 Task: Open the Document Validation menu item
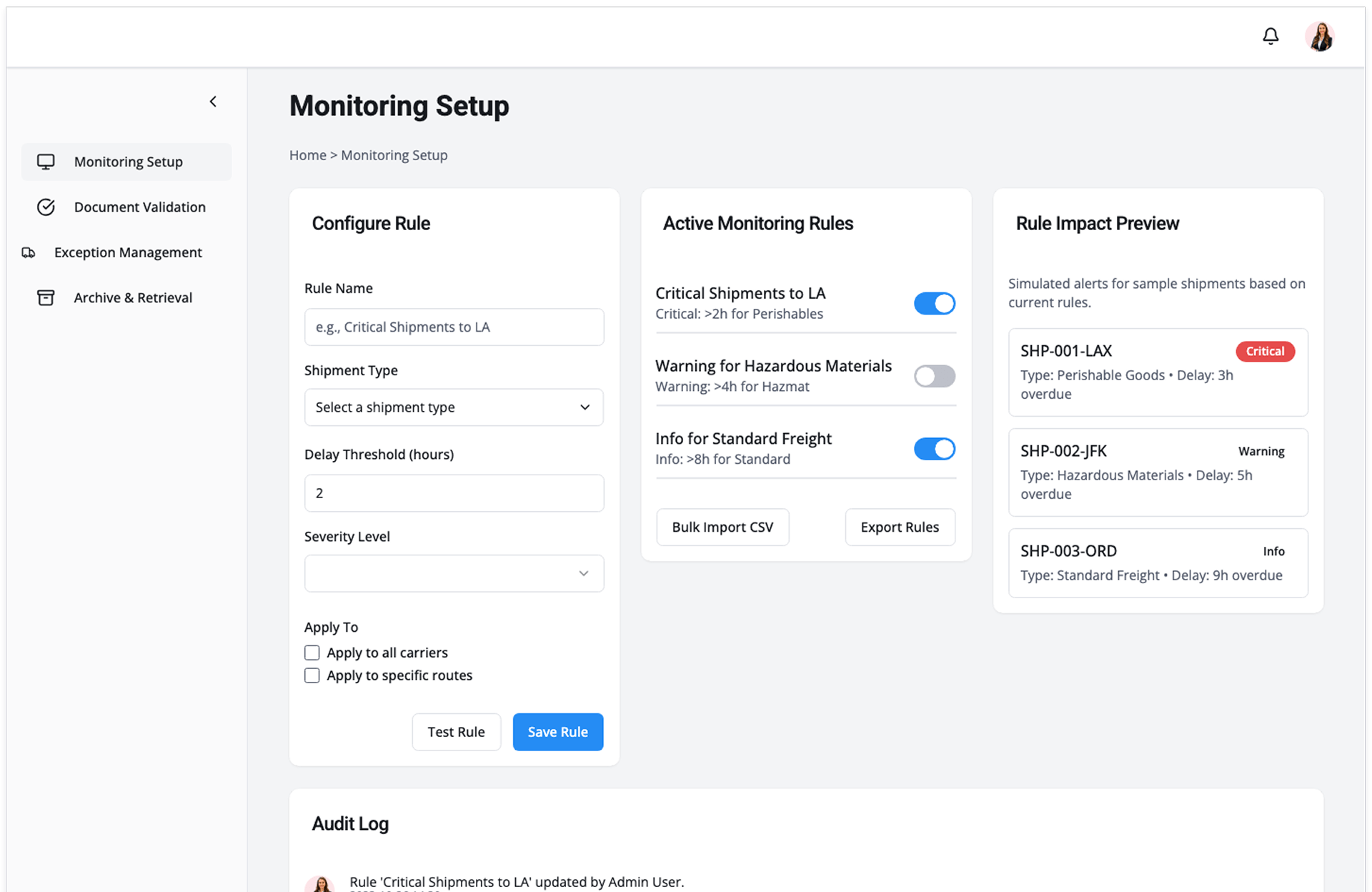click(139, 207)
